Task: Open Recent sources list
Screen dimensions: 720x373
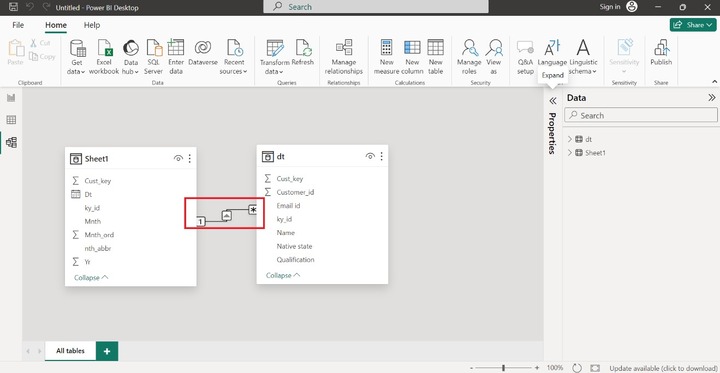Action: click(x=233, y=57)
